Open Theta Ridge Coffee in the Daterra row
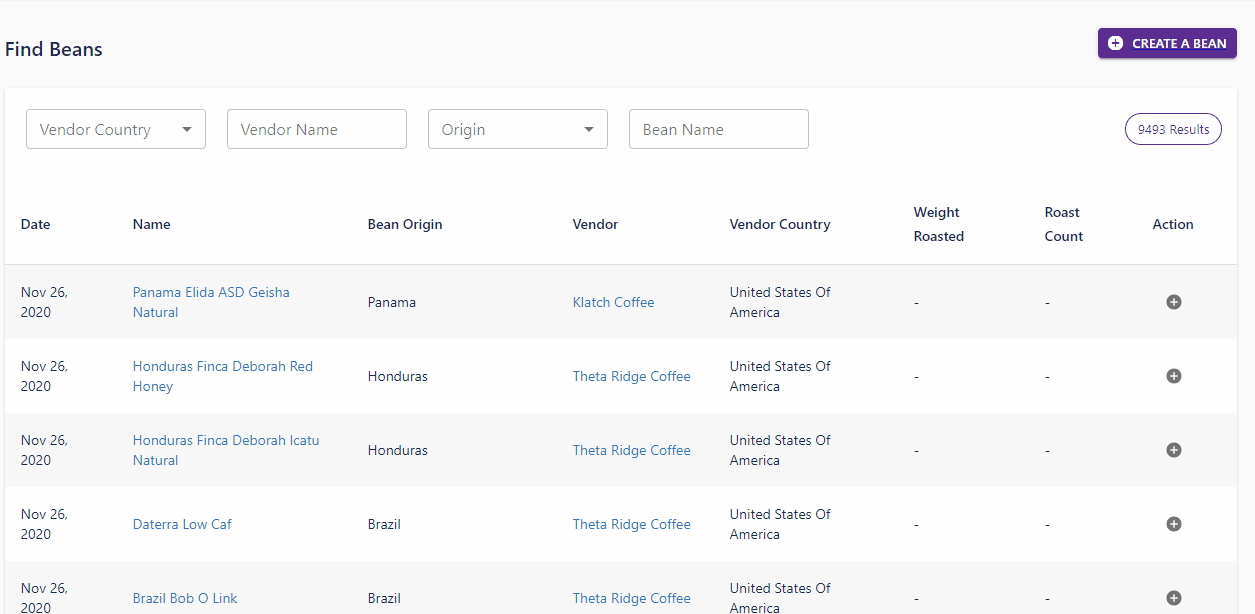This screenshot has height=614, width=1255. coord(631,524)
